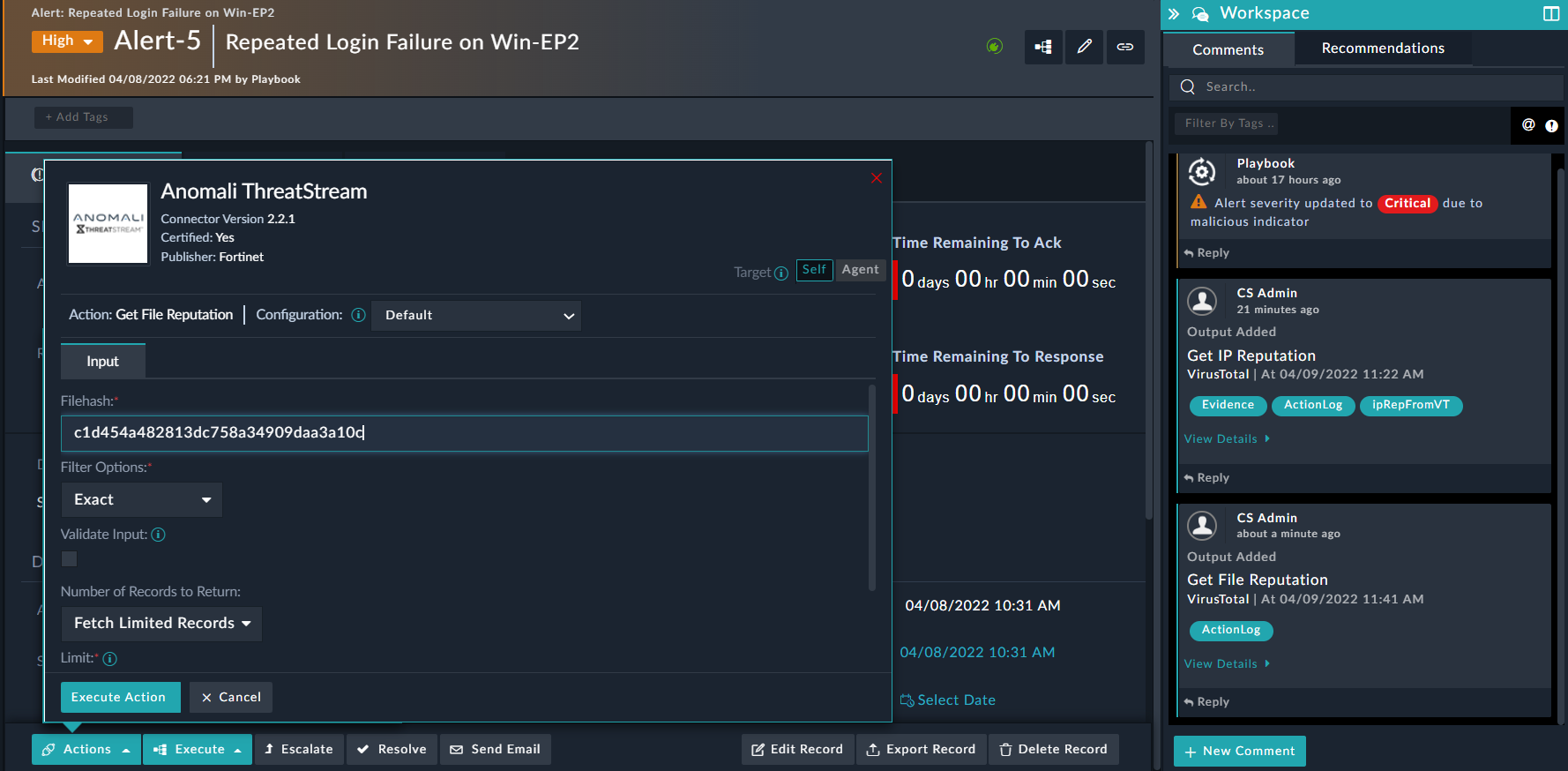The image size is (1568, 771).
Task: Click the 04/08/2022 10:31 AM link
Action: [x=977, y=653]
